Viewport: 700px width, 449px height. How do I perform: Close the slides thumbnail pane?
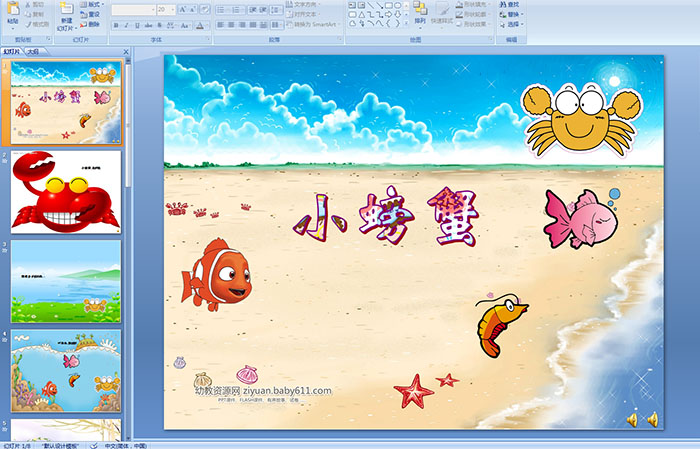point(126,52)
